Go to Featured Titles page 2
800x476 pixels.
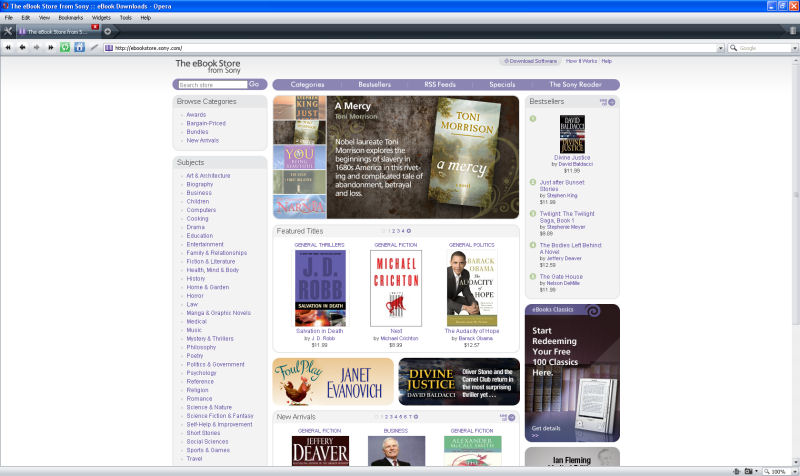point(393,231)
